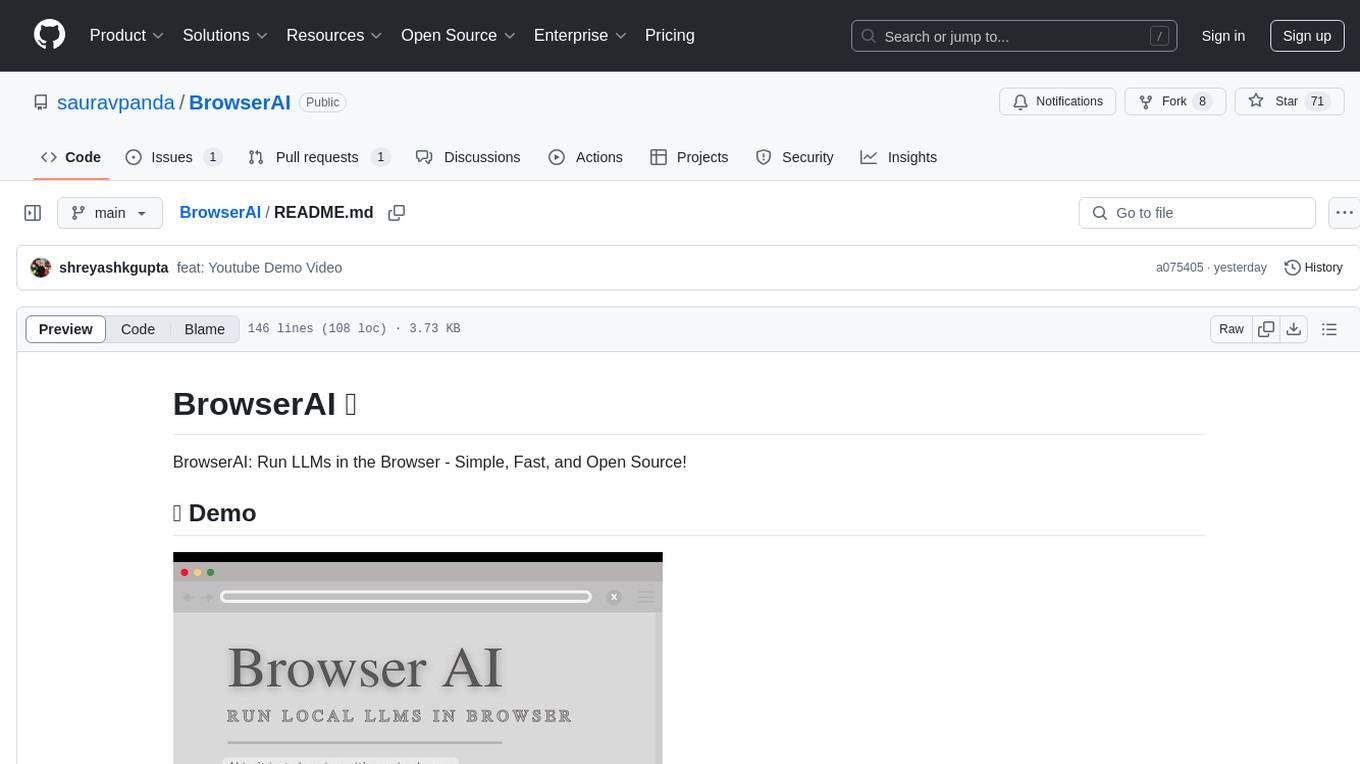
Task: Click the Sign up button
Action: [x=1307, y=36]
